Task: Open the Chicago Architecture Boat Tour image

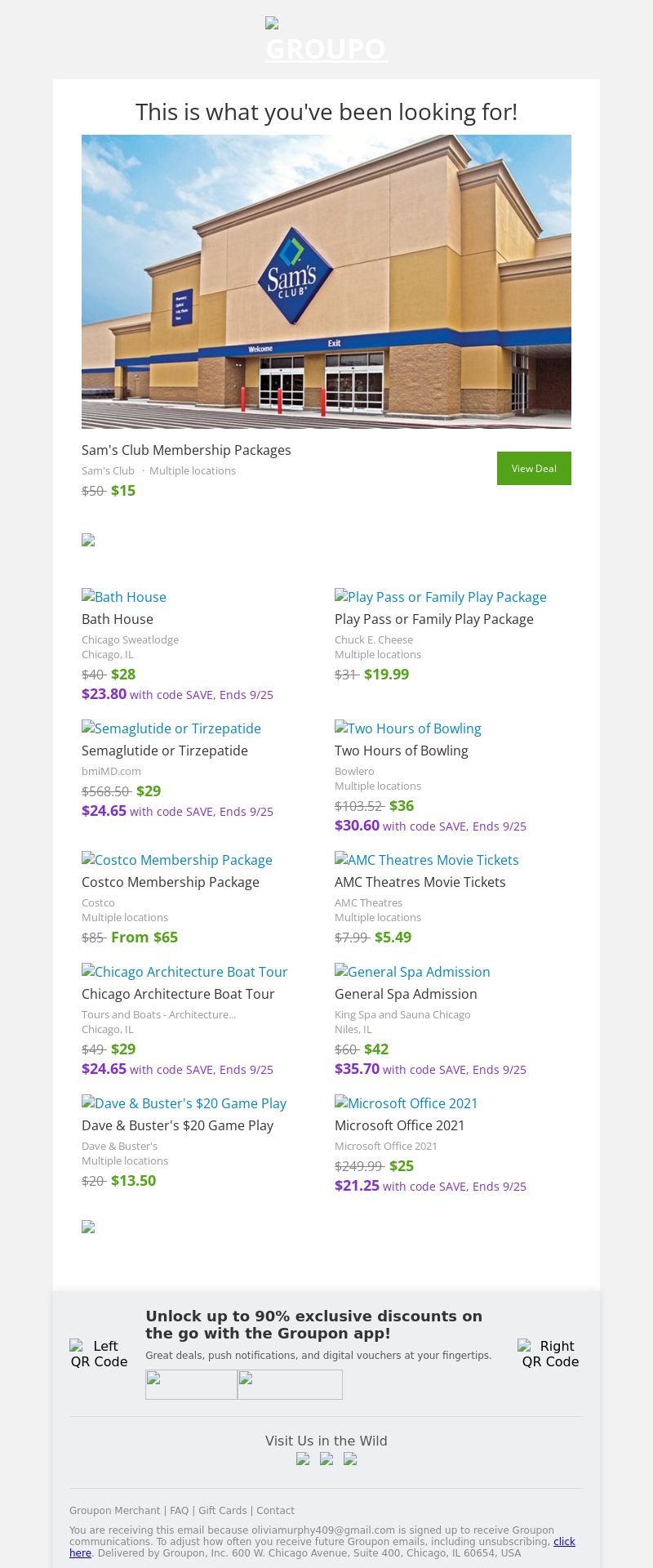Action: [184, 972]
